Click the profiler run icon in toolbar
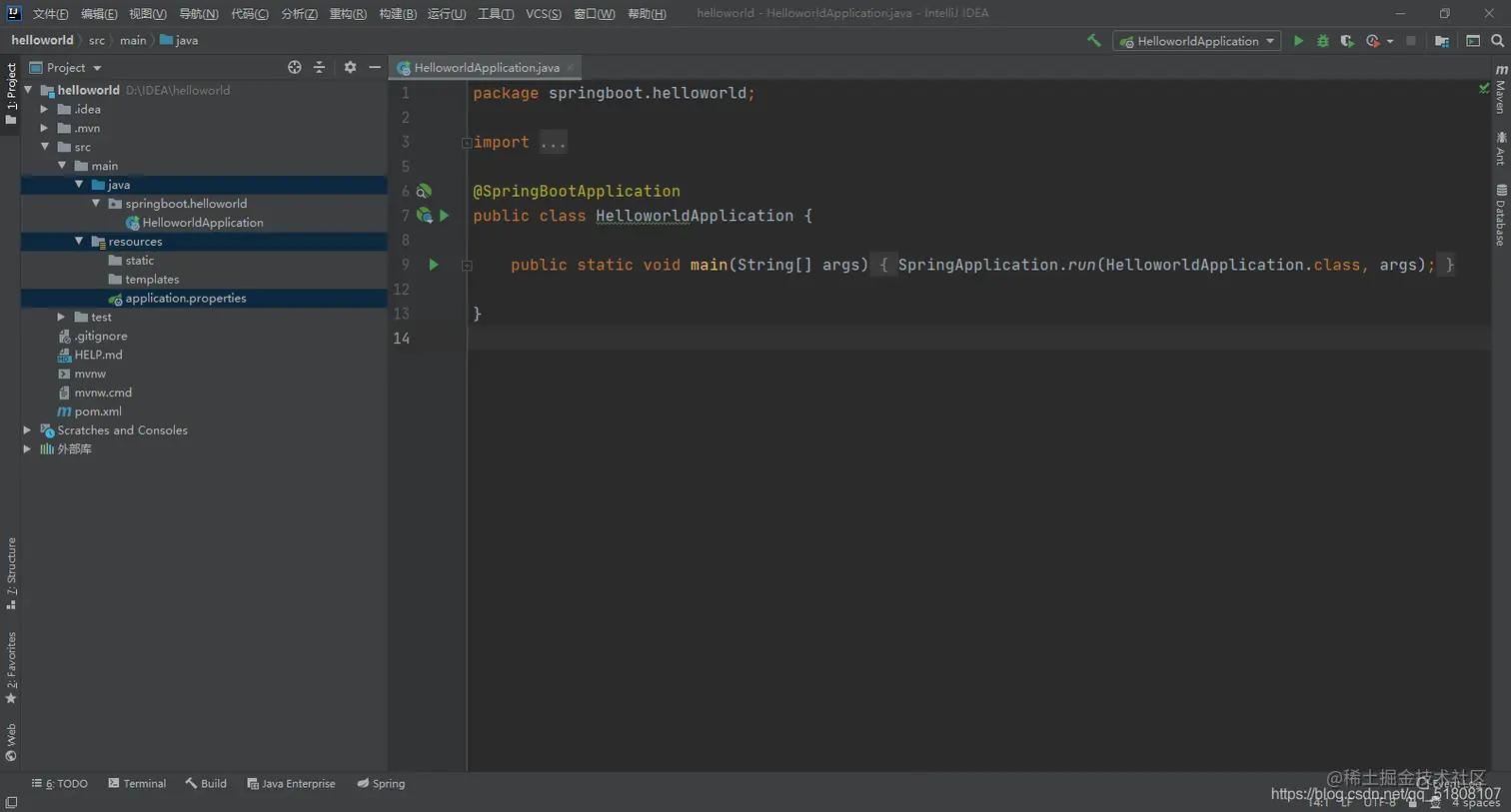 click(1373, 41)
